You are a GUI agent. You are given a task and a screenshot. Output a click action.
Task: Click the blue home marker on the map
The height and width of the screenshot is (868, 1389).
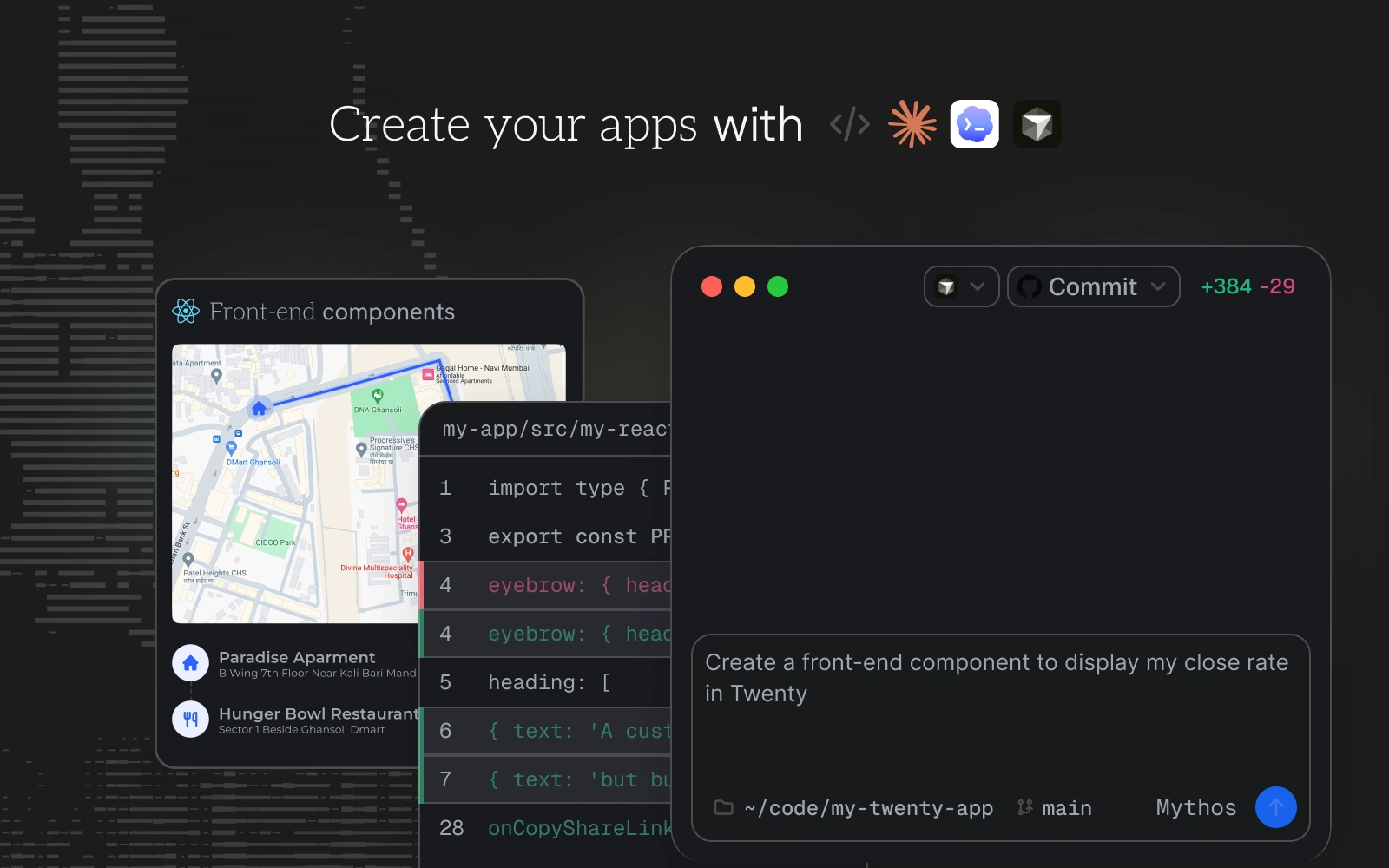pos(259,408)
